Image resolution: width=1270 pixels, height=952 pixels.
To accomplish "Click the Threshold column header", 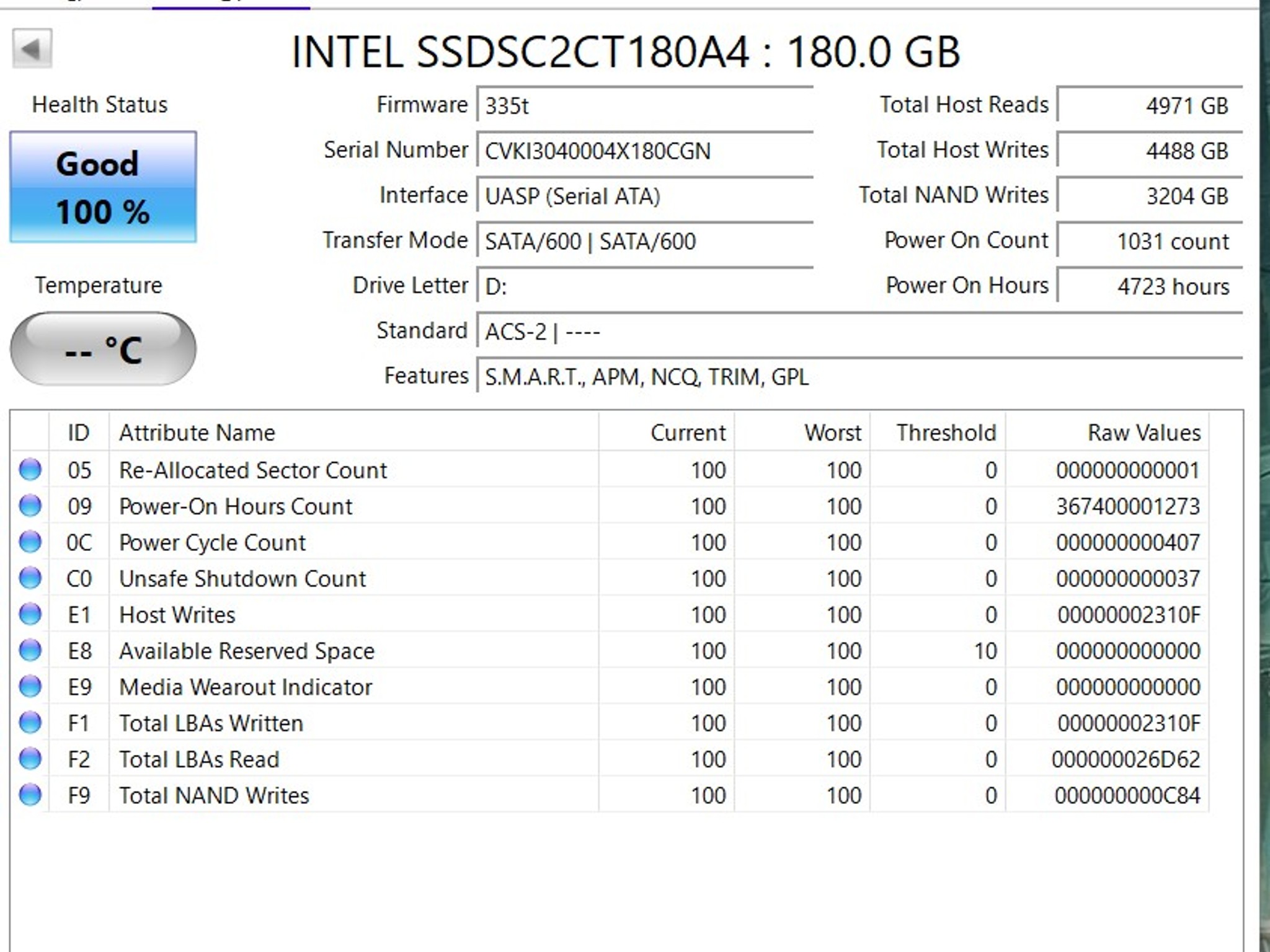I will click(x=938, y=432).
